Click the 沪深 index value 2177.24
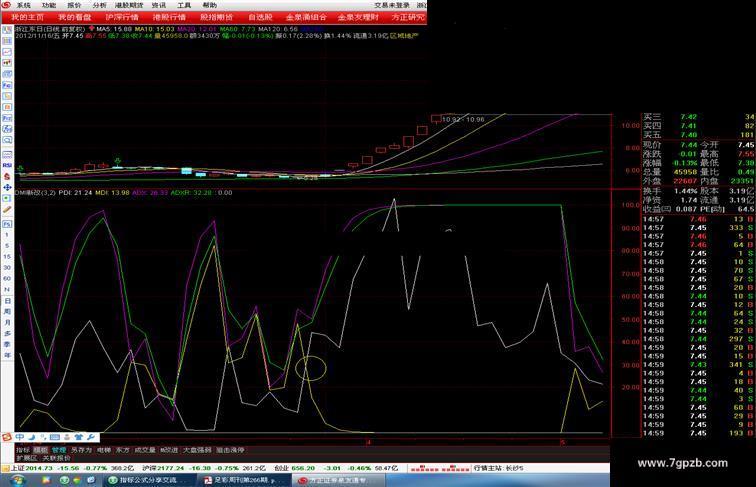 tap(170, 468)
